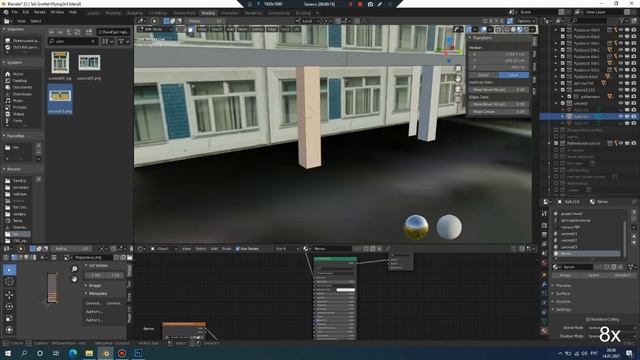Select the UV editor Scale tool

click(9, 318)
